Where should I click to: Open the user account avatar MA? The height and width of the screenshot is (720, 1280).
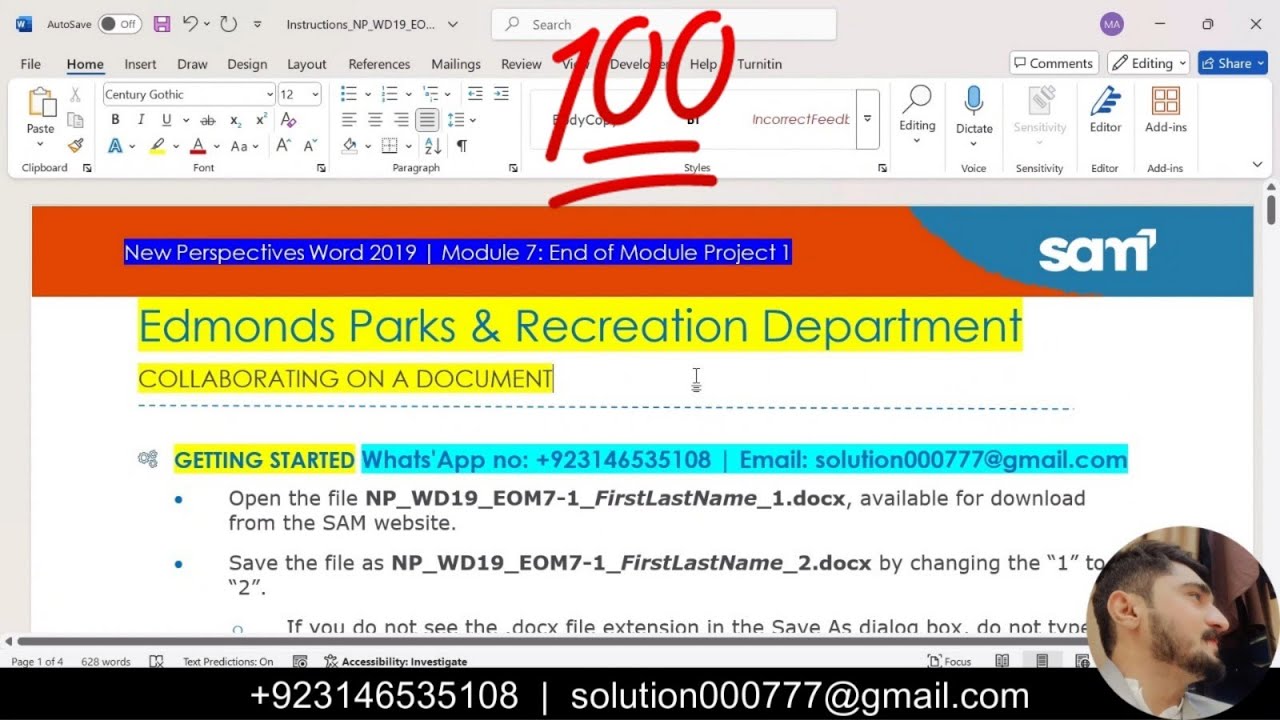coord(1111,24)
